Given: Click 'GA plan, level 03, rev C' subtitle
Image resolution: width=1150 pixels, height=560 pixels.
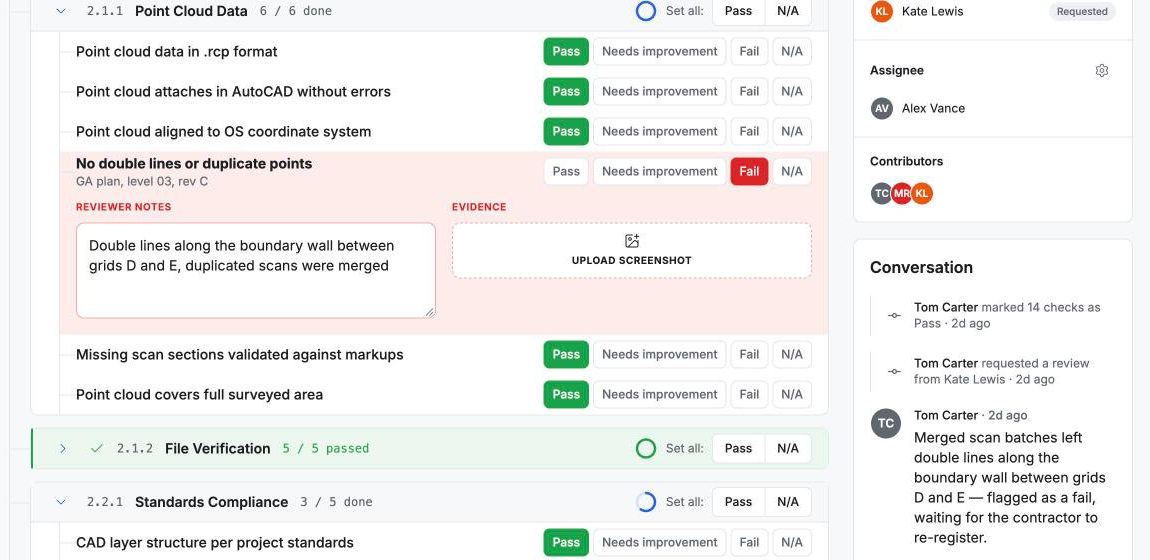Looking at the screenshot, I should point(142,181).
